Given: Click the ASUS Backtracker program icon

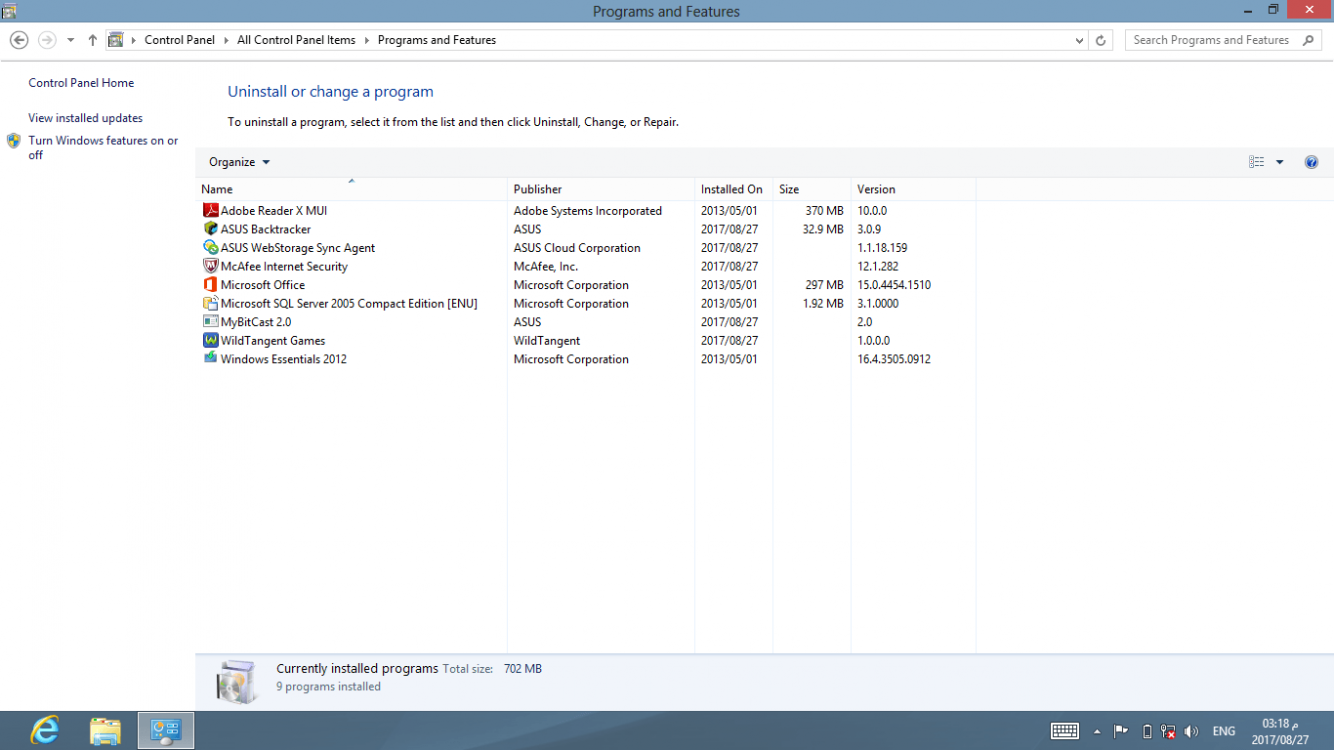Looking at the screenshot, I should (x=210, y=229).
